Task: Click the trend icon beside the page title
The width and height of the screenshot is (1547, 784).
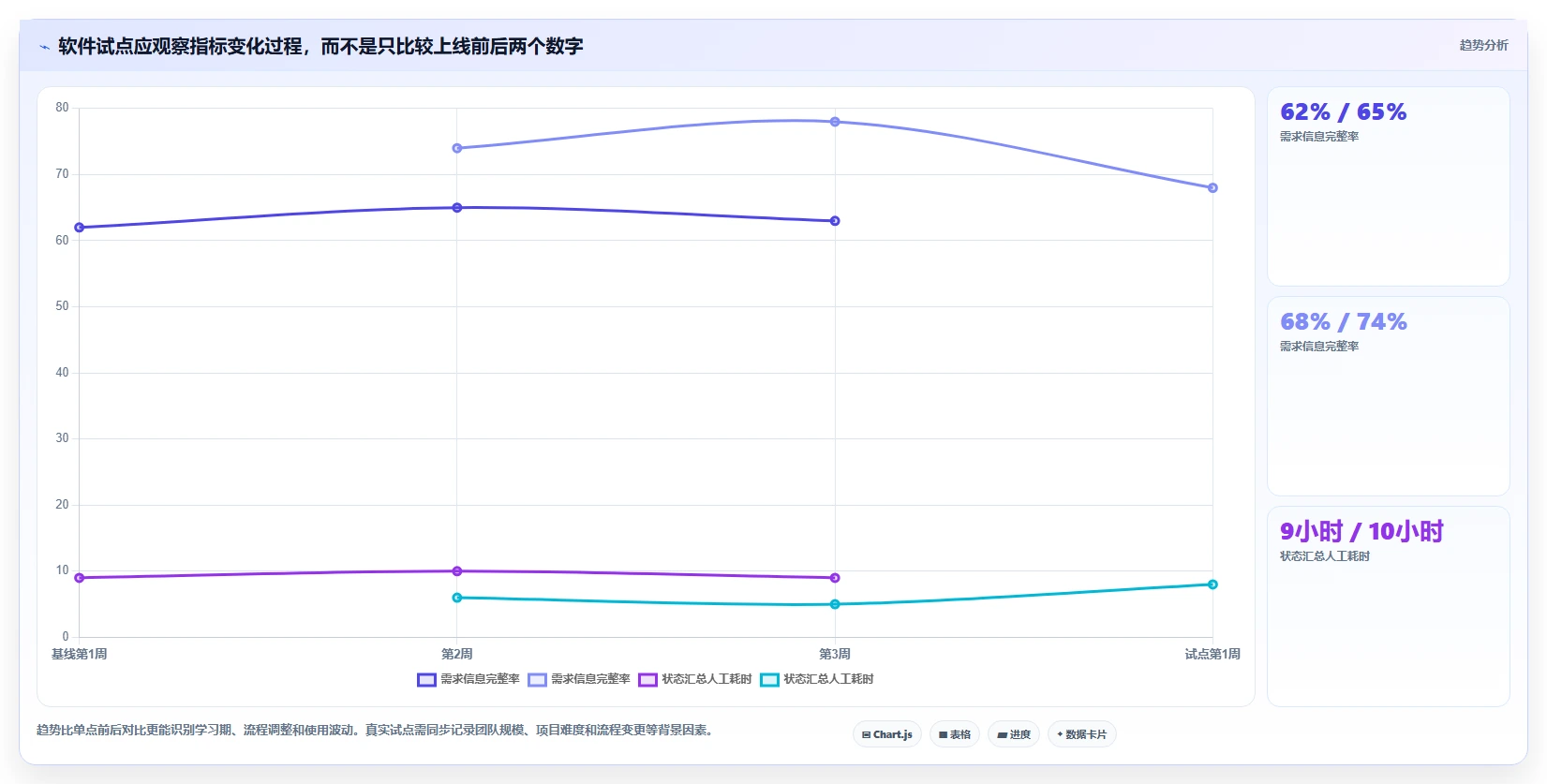Action: [44, 47]
